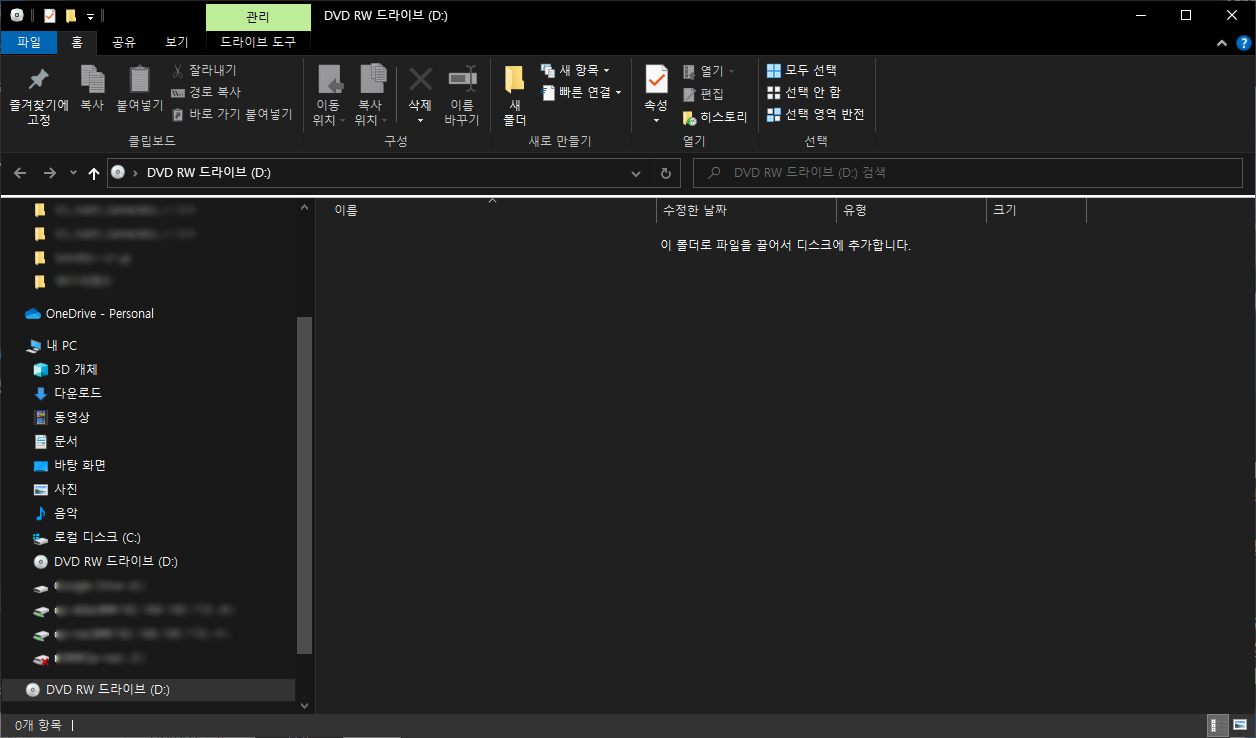Click 편집 edit command
The image size is (1256, 738).
[x=703, y=94]
